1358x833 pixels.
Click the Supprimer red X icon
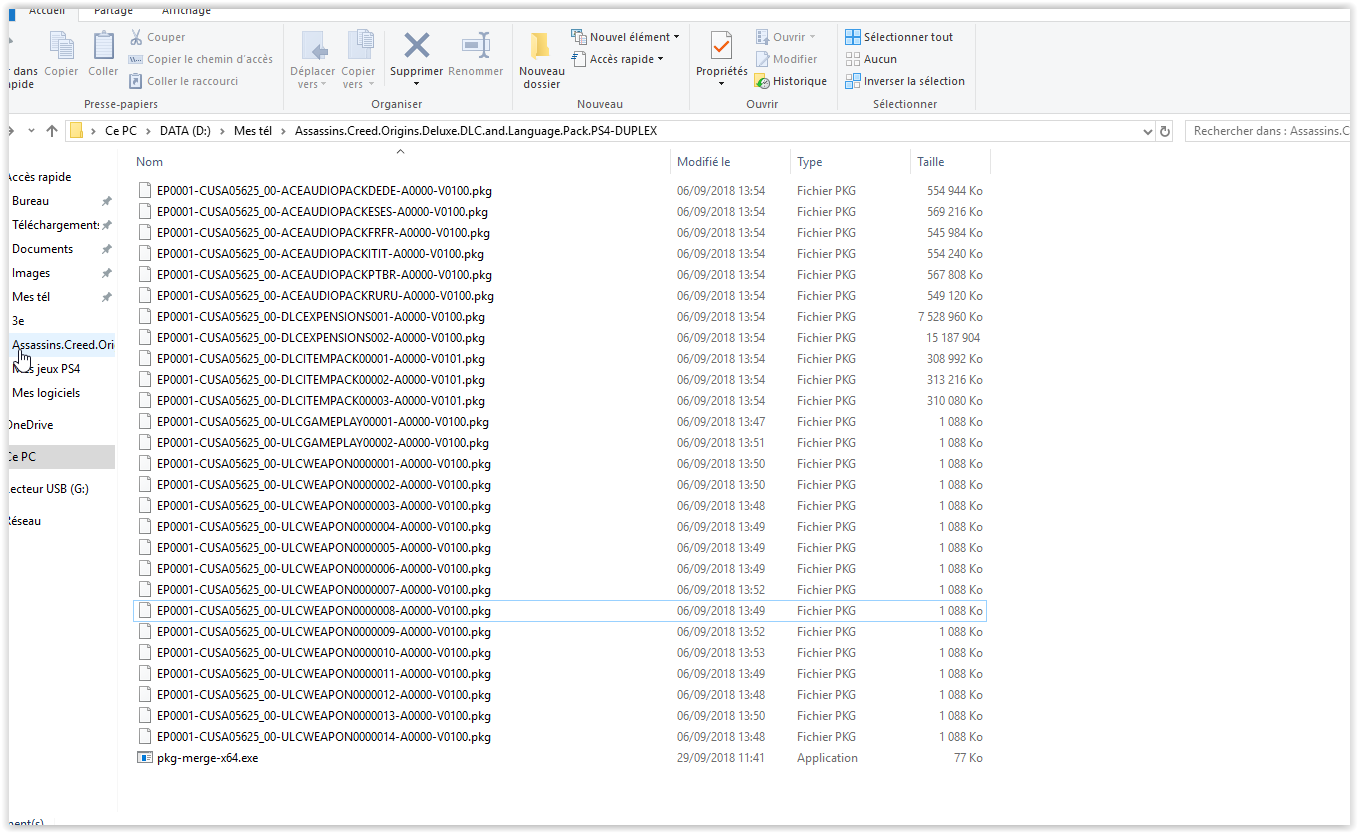[x=416, y=46]
